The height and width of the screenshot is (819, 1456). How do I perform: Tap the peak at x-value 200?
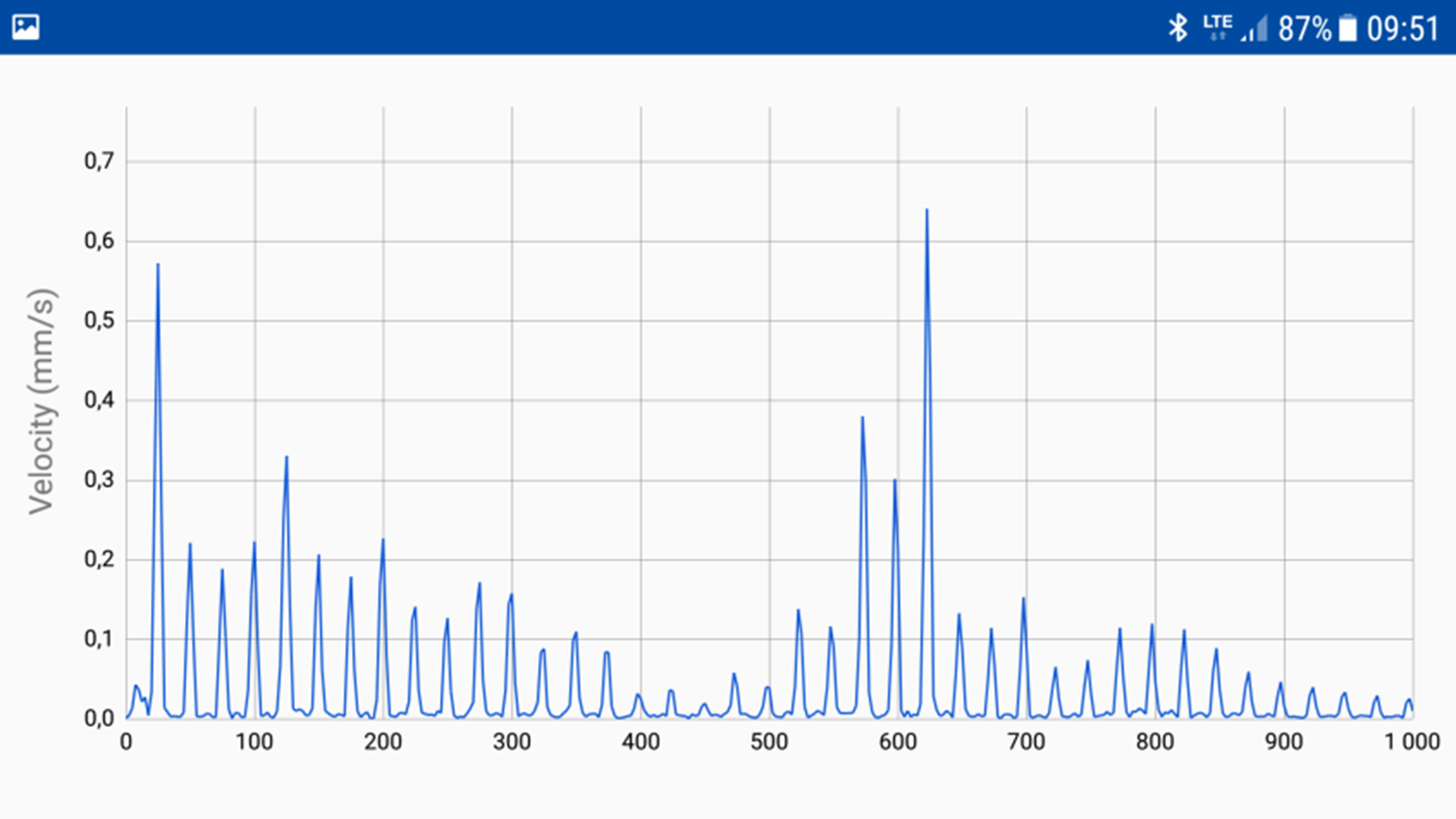click(382, 542)
